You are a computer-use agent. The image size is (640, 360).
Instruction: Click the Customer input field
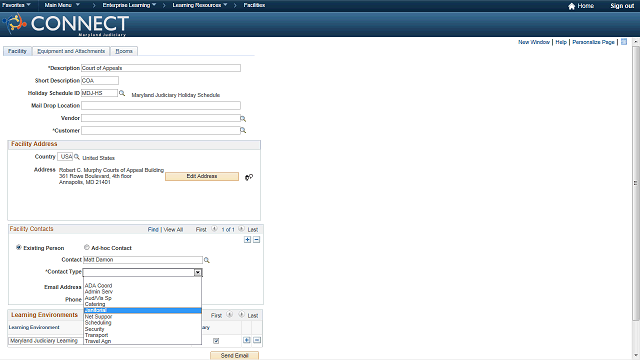coord(160,130)
